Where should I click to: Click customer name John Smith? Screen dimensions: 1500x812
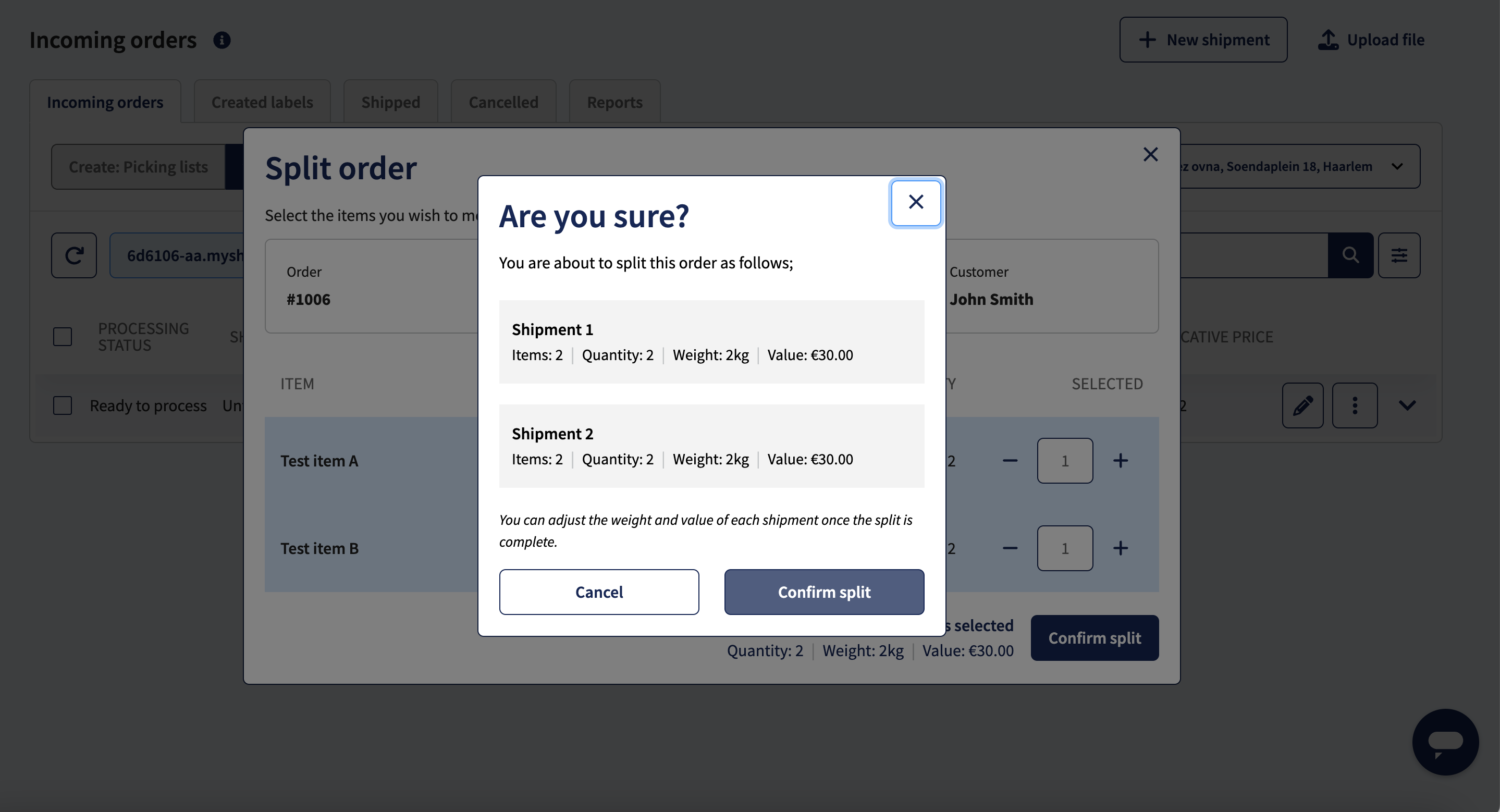(x=991, y=299)
